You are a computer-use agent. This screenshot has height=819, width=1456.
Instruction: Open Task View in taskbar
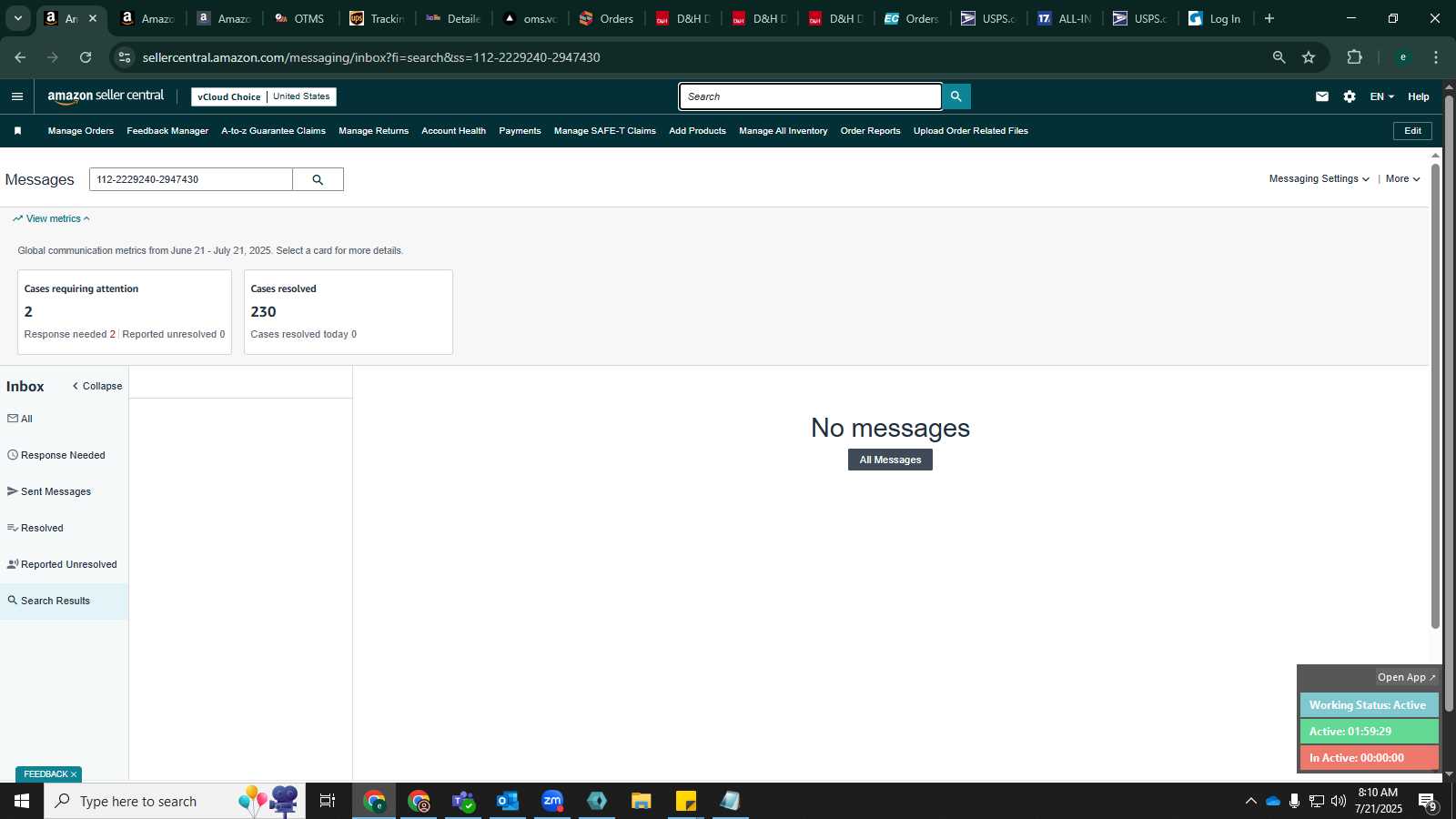[328, 801]
